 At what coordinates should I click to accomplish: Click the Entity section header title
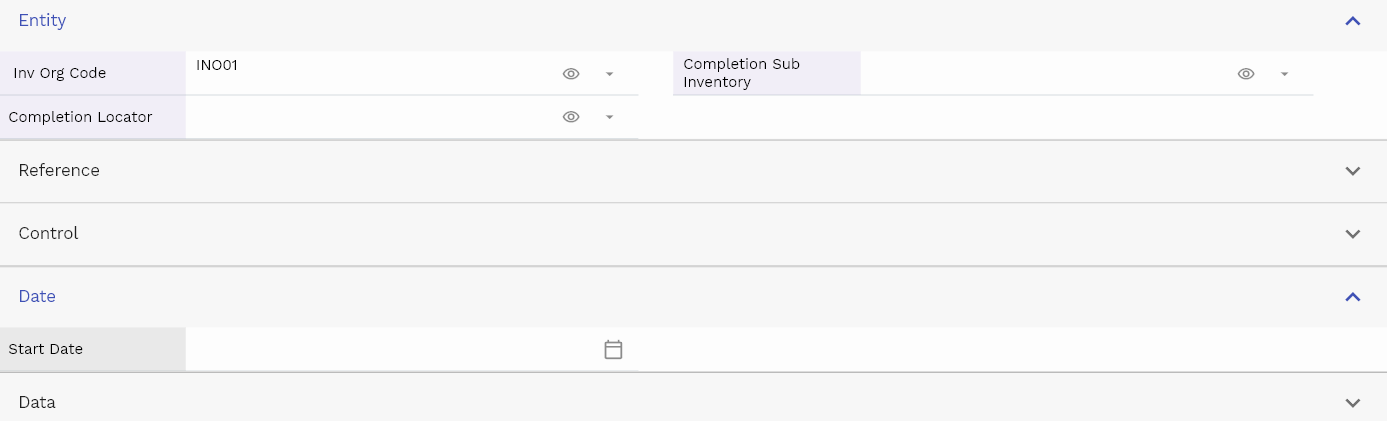pyautogui.click(x=42, y=20)
